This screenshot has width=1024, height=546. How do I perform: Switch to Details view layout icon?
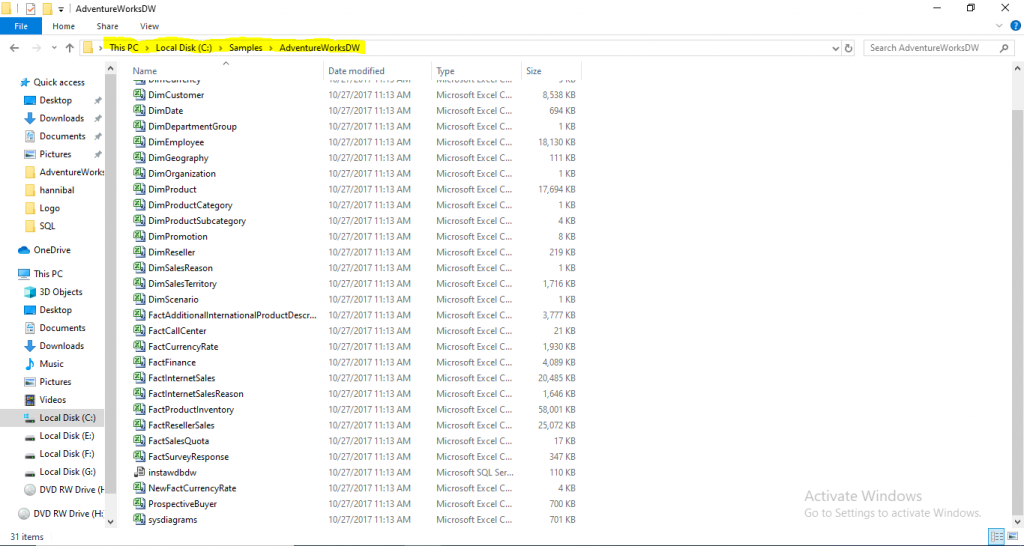[997, 536]
